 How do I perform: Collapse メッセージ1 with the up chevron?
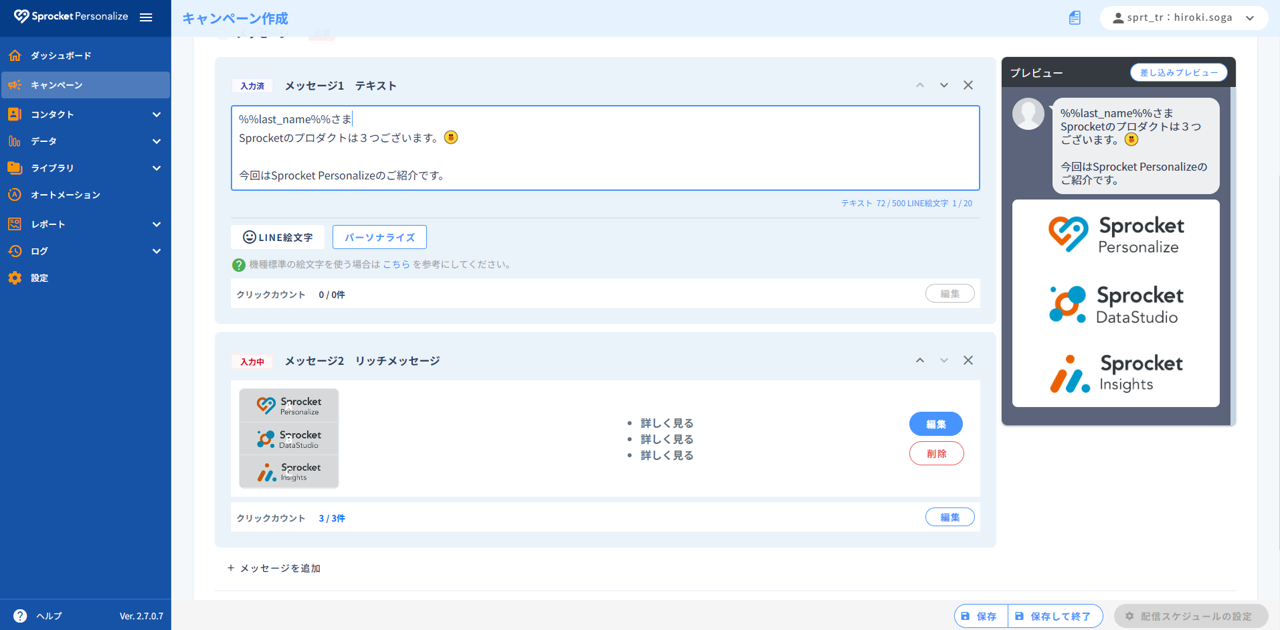[920, 85]
